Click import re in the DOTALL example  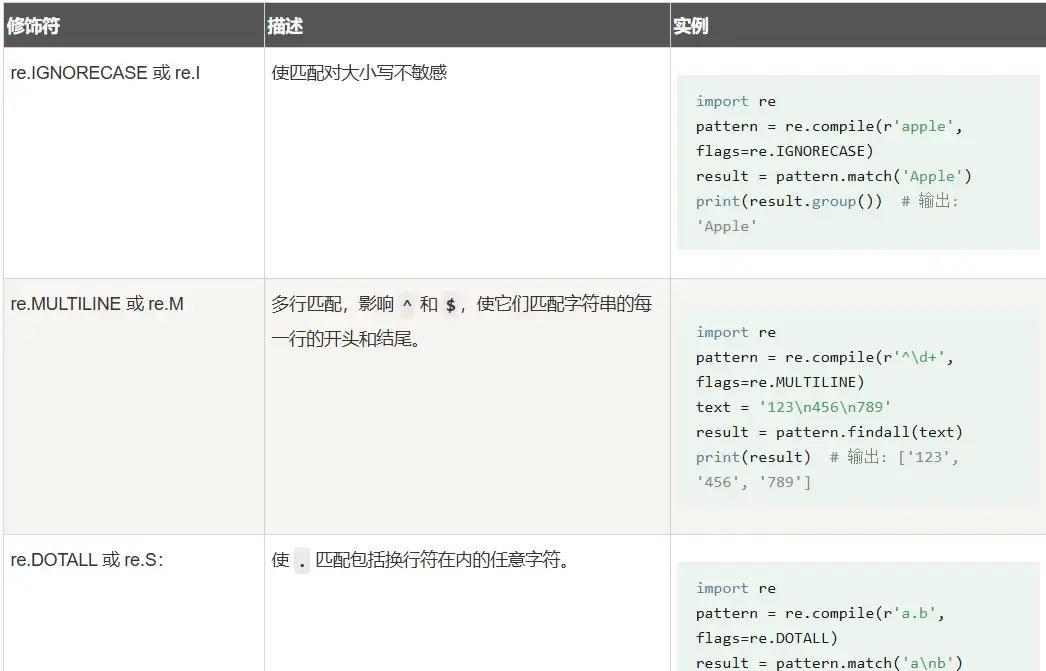click(736, 588)
